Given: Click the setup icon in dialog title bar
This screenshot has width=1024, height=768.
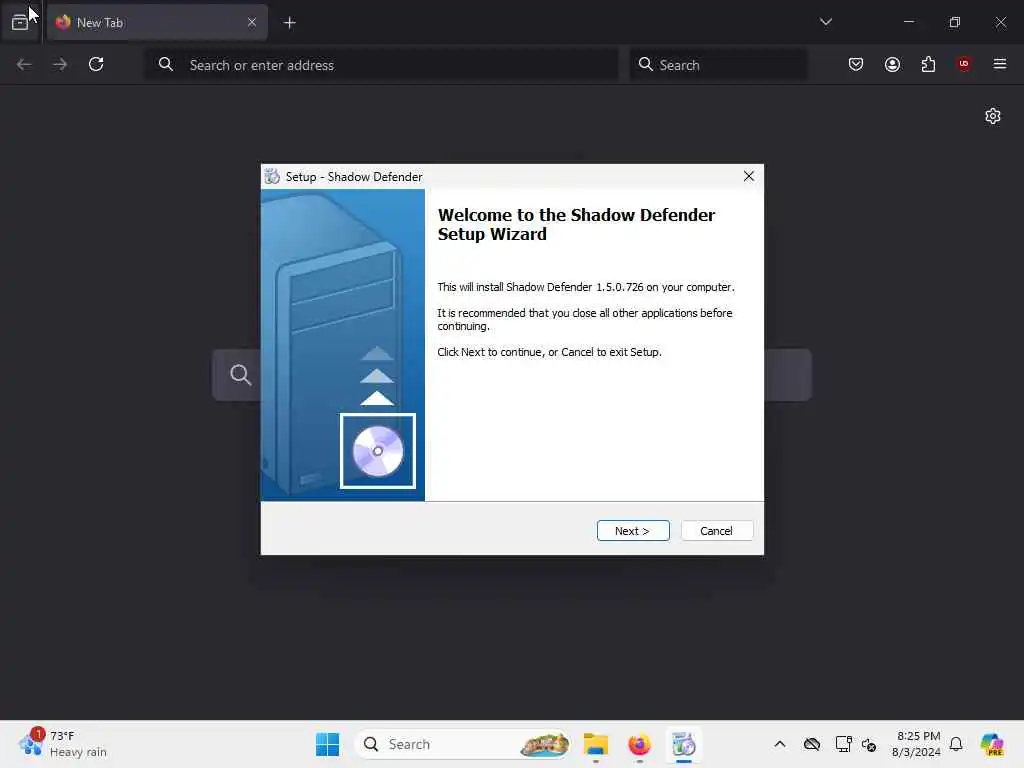Looking at the screenshot, I should [x=272, y=176].
